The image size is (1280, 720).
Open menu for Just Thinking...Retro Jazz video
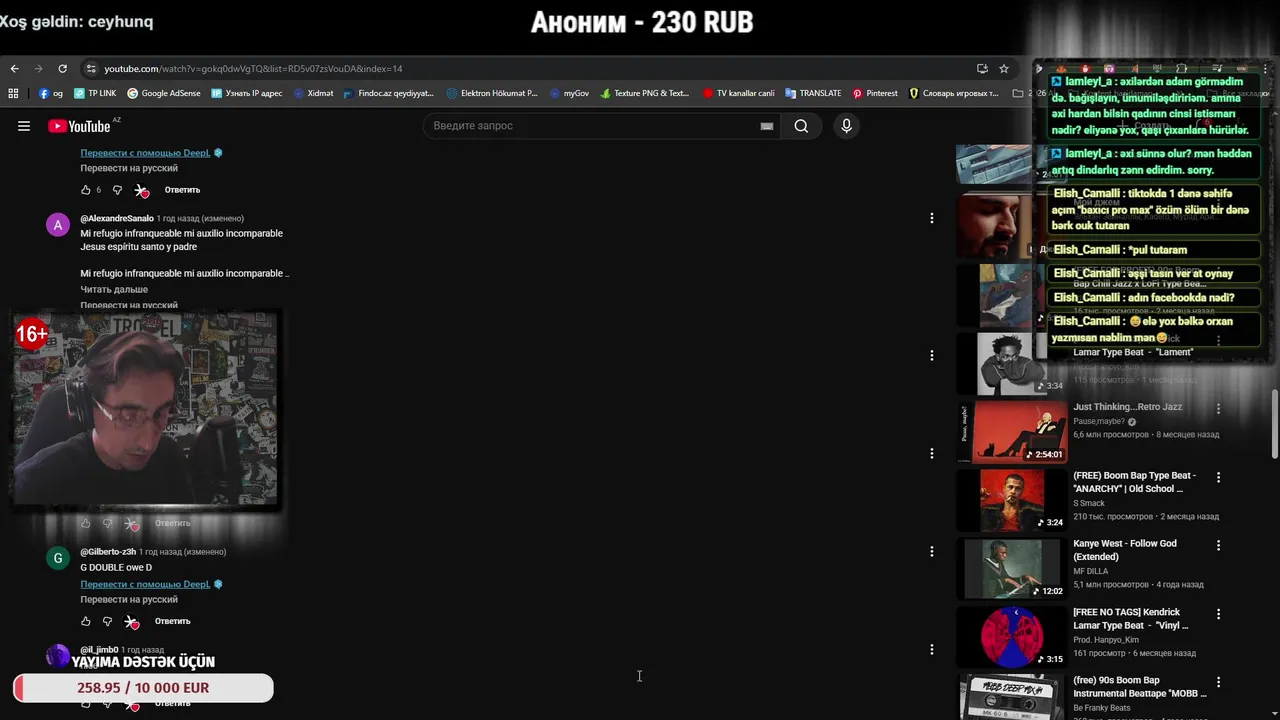click(1218, 409)
